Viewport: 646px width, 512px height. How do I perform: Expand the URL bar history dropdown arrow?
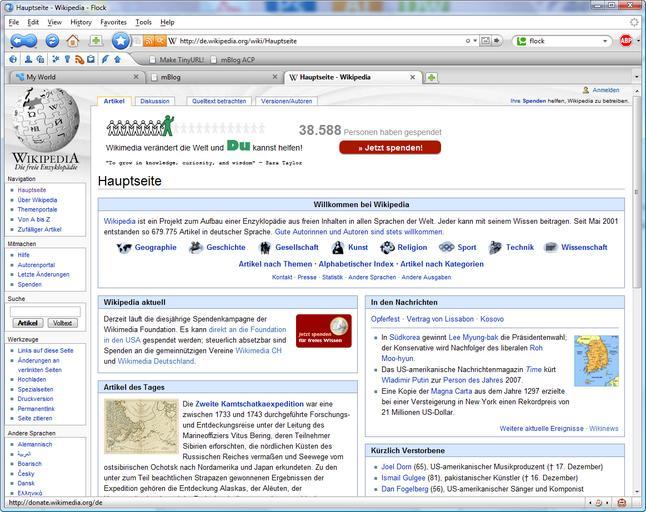(475, 41)
